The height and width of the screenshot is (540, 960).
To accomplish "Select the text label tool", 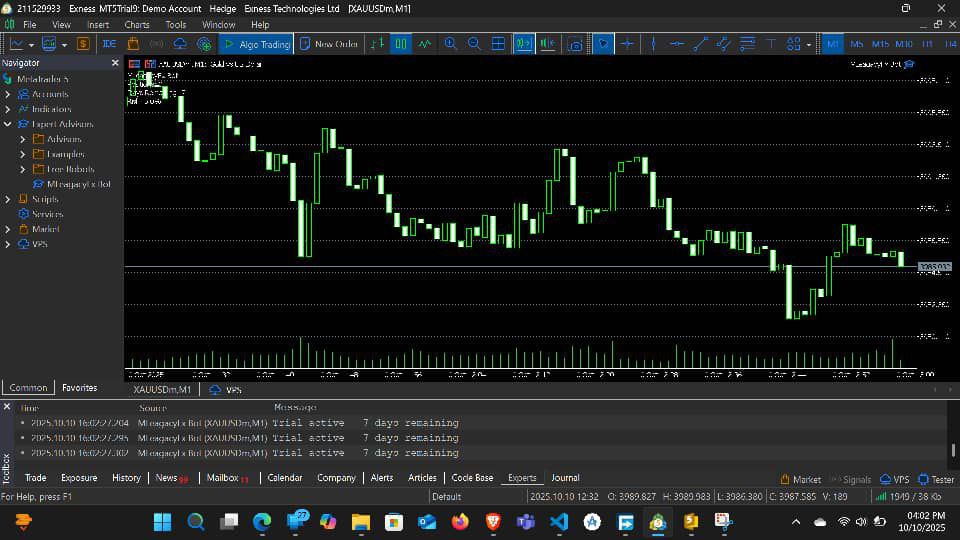I will pyautogui.click(x=771, y=44).
